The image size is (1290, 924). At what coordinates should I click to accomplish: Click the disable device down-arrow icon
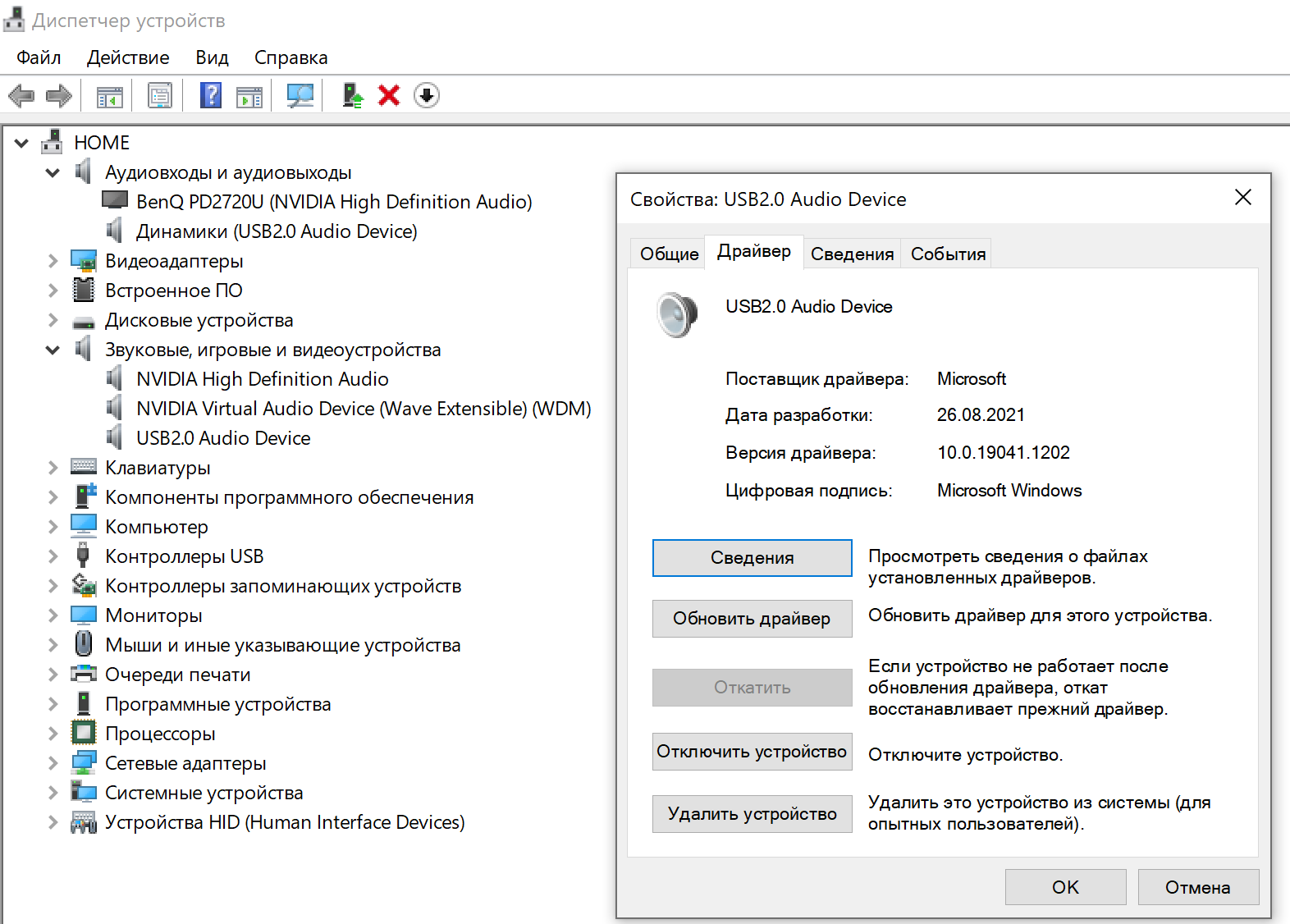427,95
